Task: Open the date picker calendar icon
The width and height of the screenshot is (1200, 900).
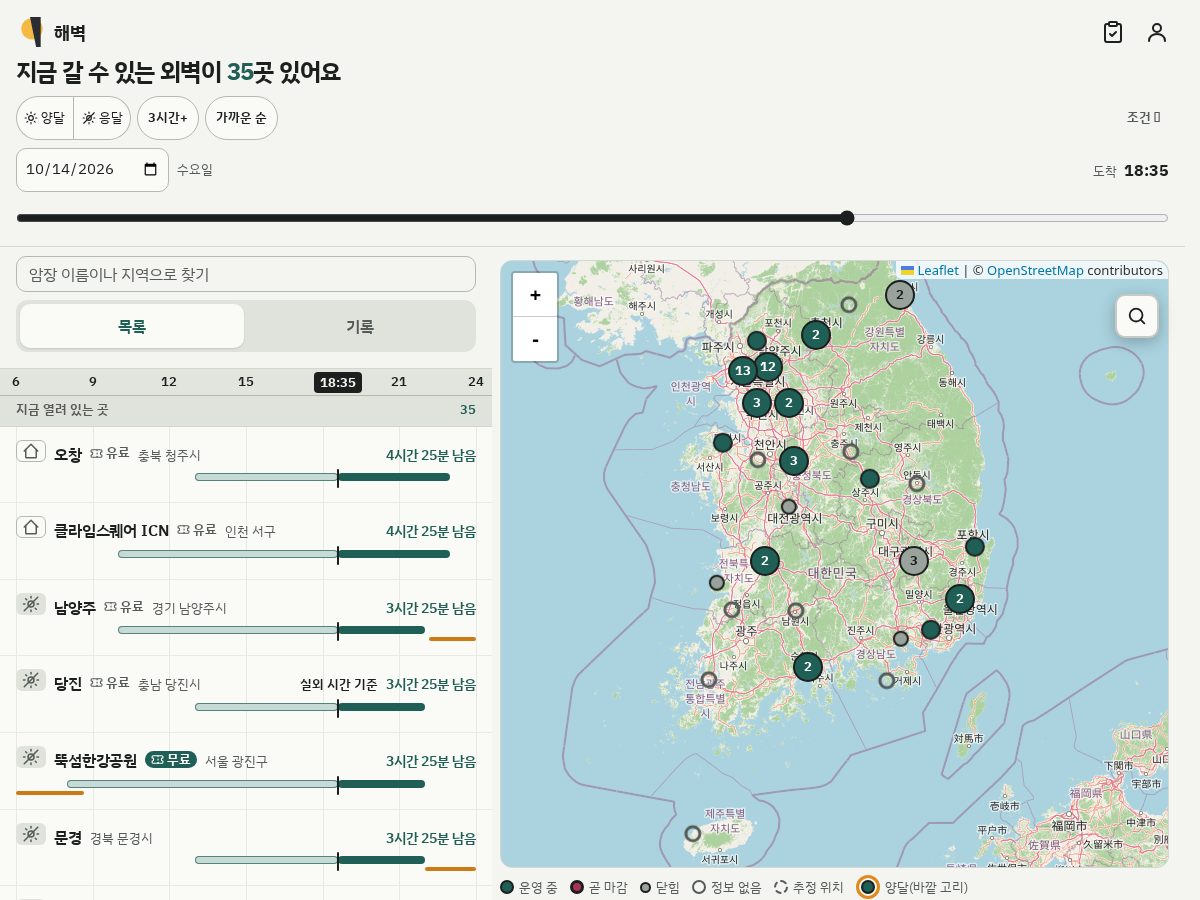Action: point(151,170)
